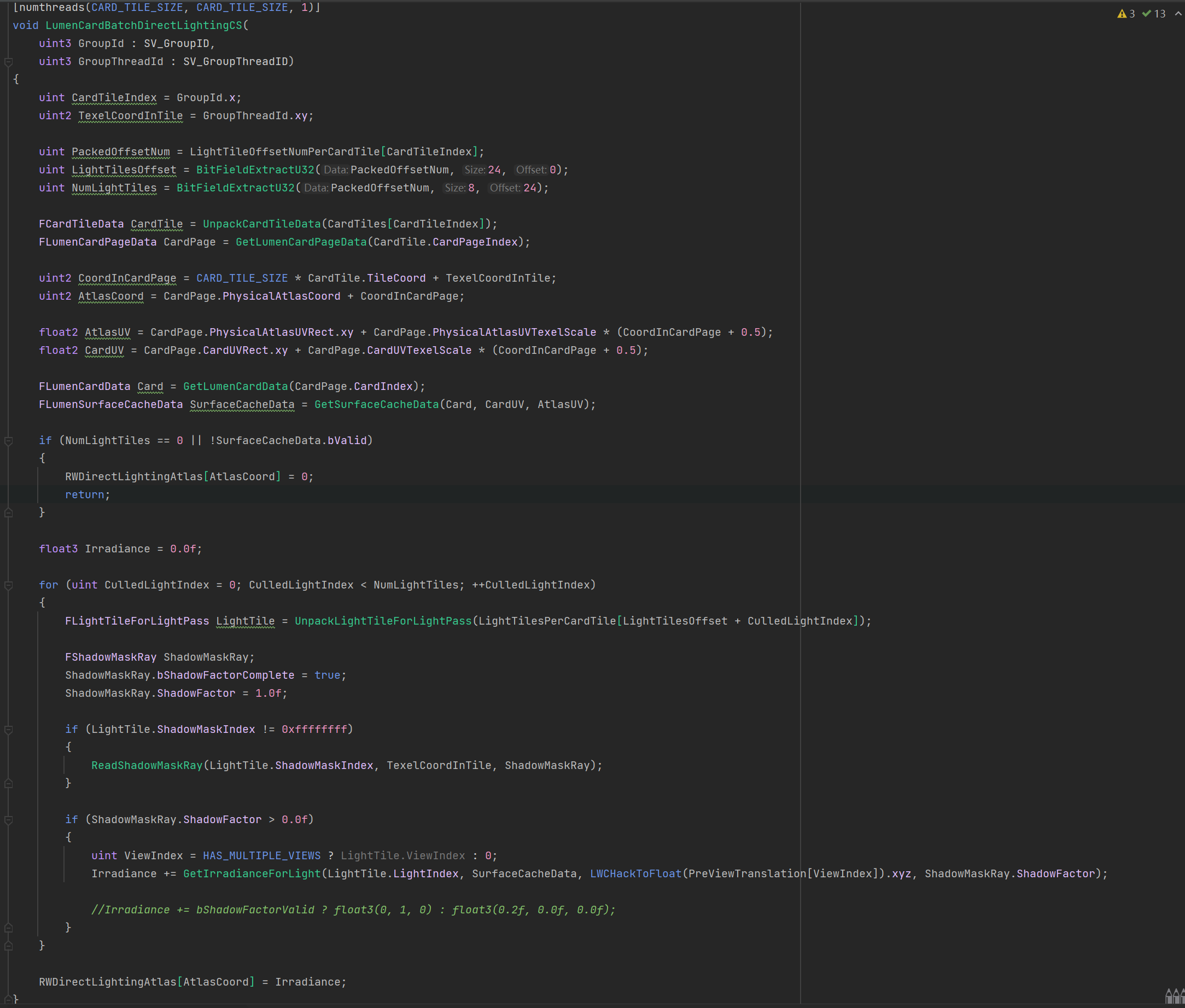Click the up-chevron previous highlighted error arrow

[1177, 14]
